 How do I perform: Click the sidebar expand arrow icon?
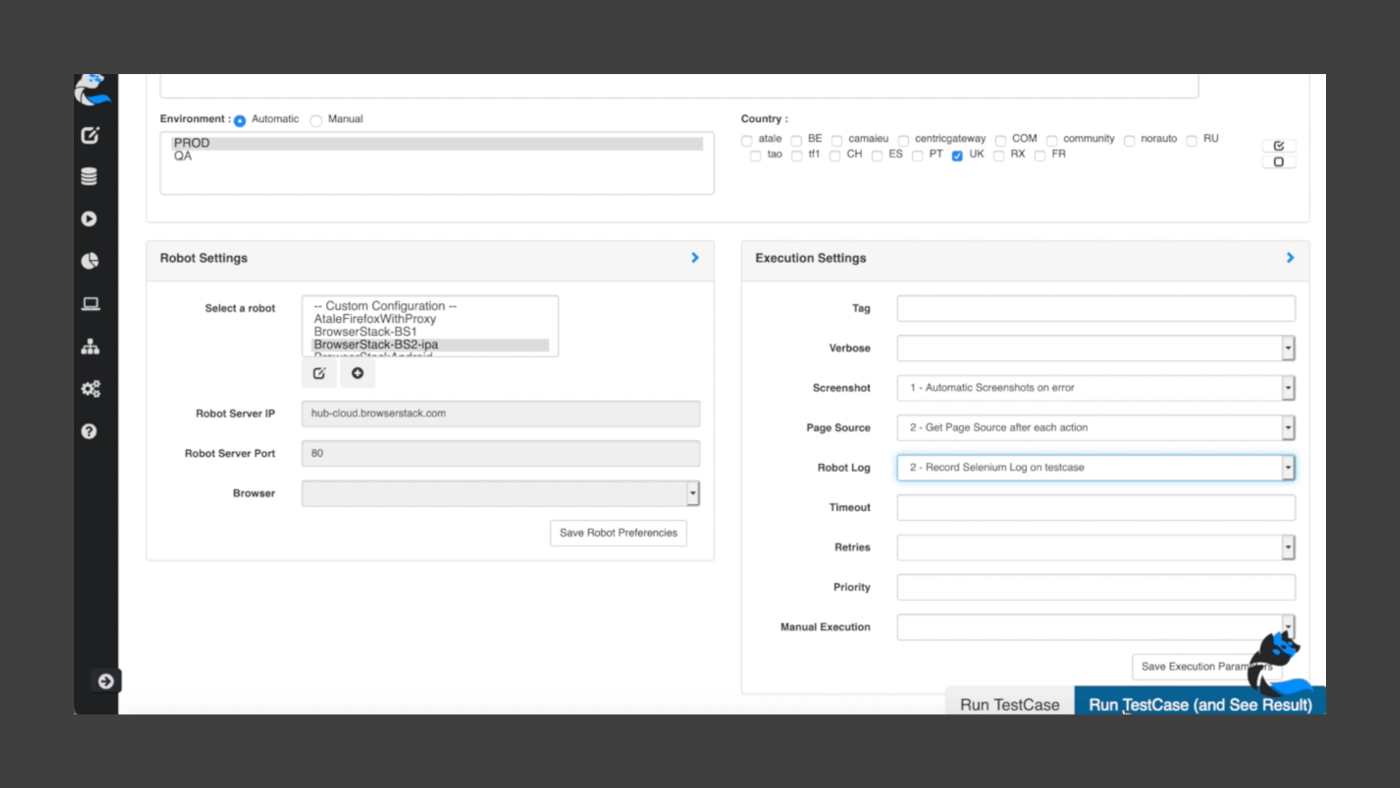[x=106, y=681]
